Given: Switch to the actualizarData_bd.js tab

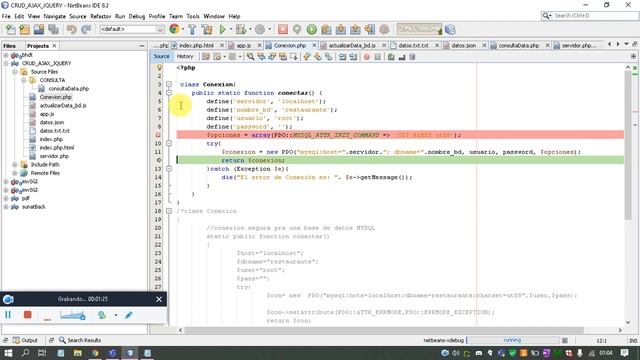Looking at the screenshot, I should tap(351, 45).
